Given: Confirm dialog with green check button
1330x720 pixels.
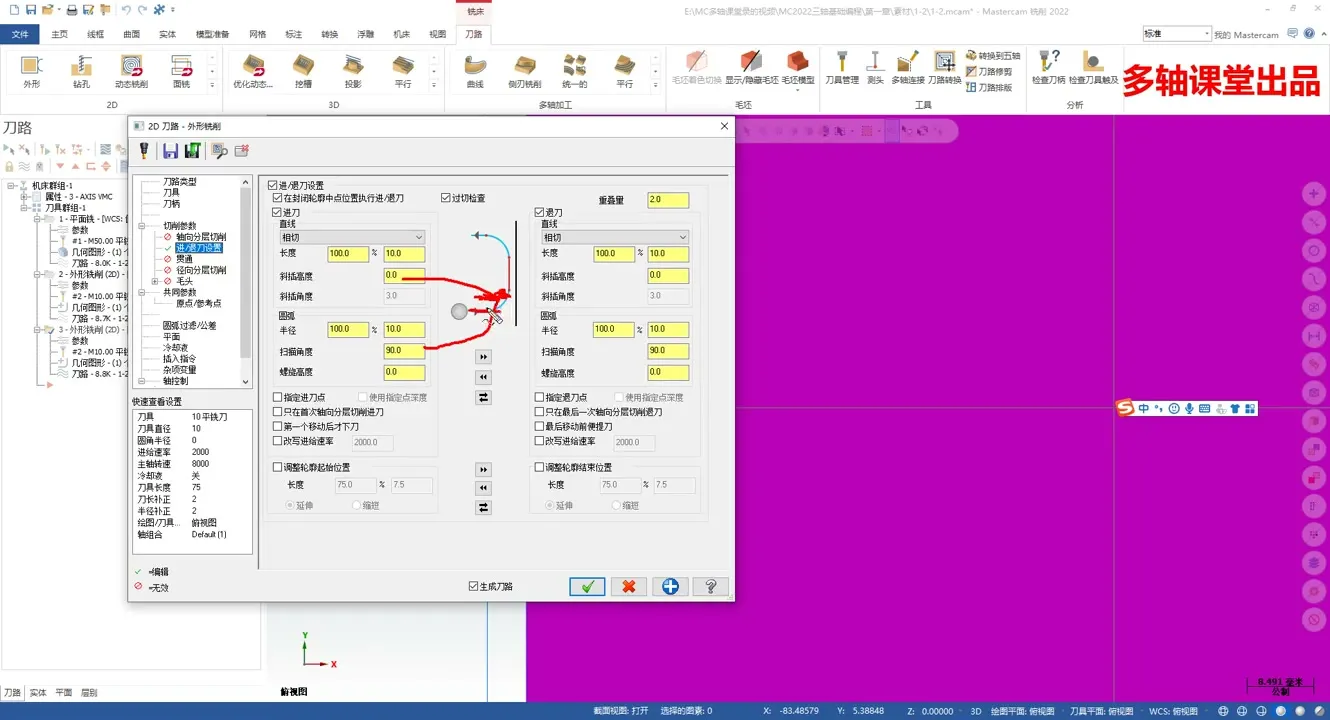Looking at the screenshot, I should point(586,586).
